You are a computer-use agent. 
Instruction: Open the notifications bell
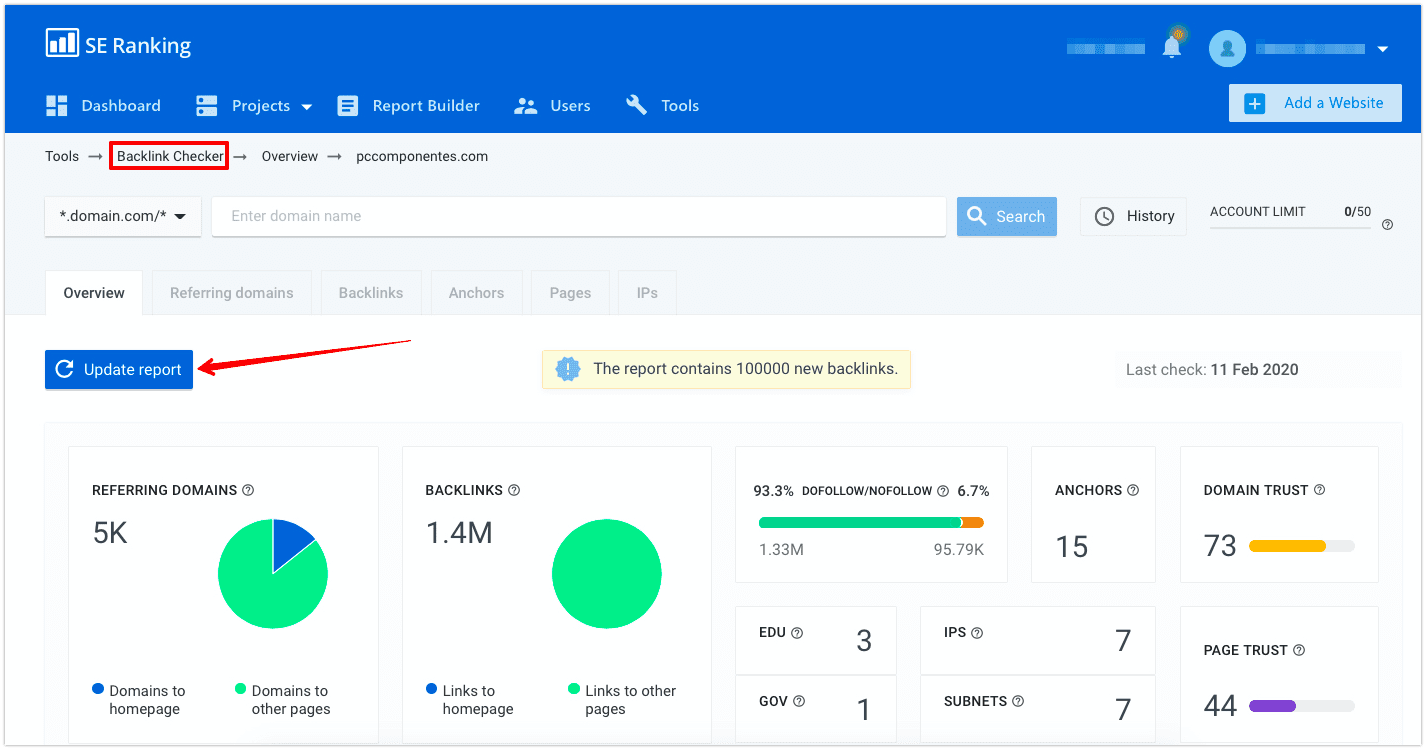coord(1172,47)
